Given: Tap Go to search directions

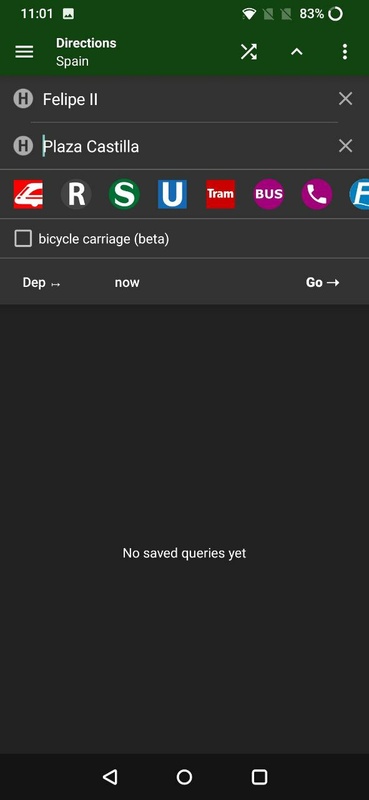Looking at the screenshot, I should (323, 283).
